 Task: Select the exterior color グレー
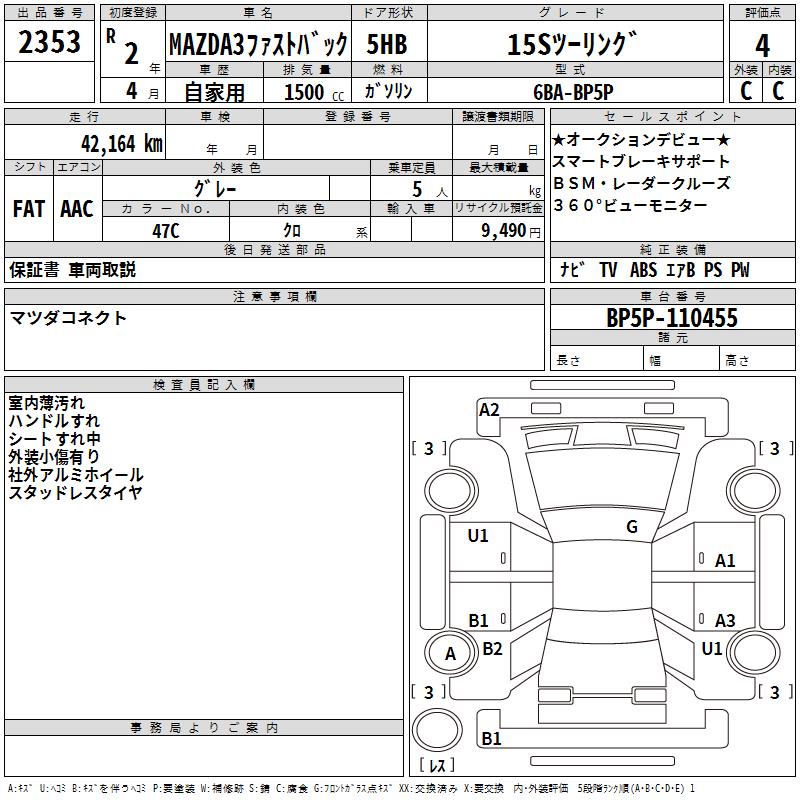click(x=215, y=189)
